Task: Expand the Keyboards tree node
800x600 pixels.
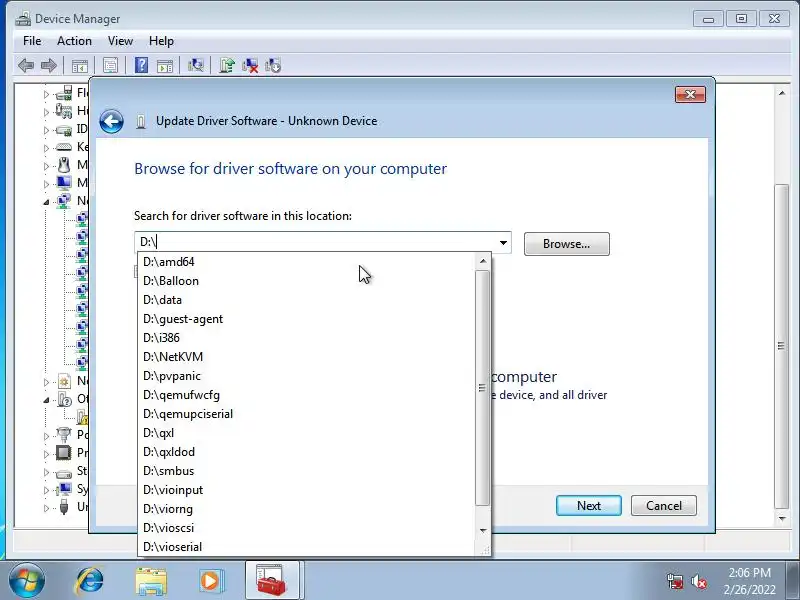Action: pos(46,148)
